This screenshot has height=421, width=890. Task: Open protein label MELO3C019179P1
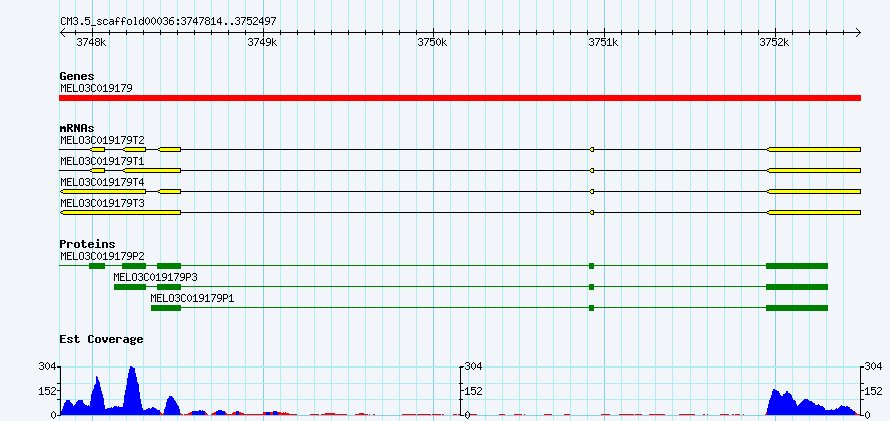[192, 298]
